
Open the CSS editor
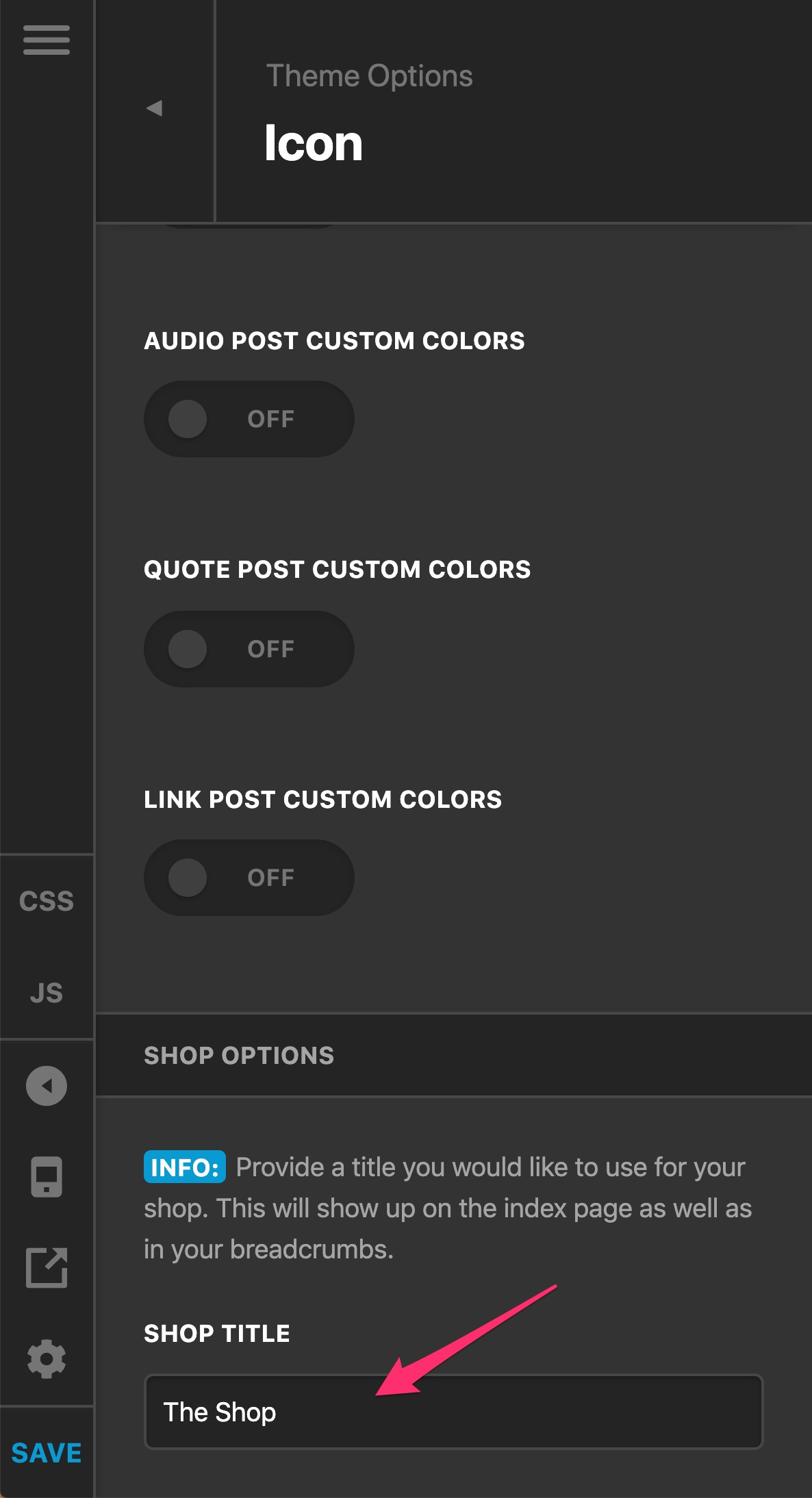tap(47, 901)
